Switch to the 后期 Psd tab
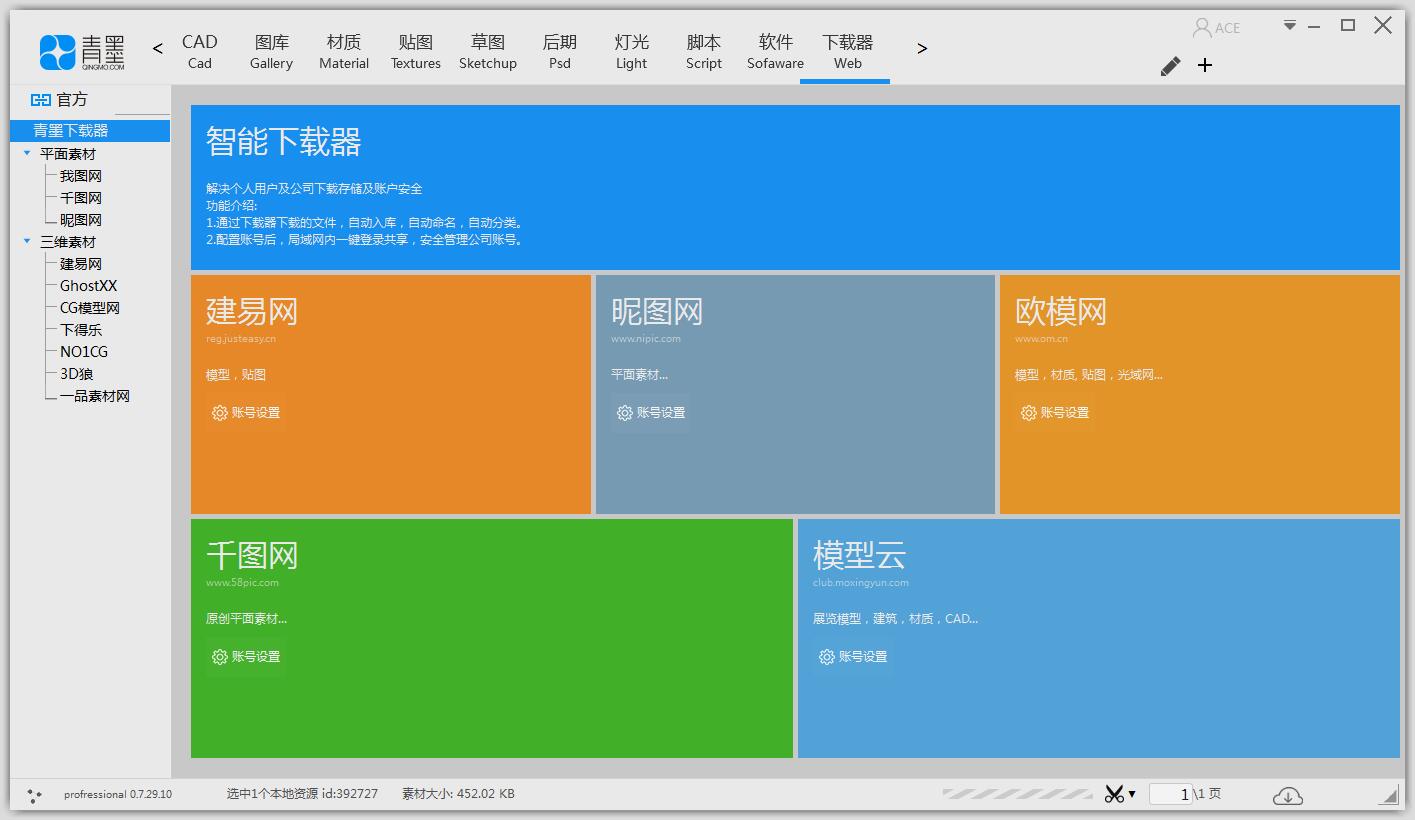1415x820 pixels. (560, 52)
